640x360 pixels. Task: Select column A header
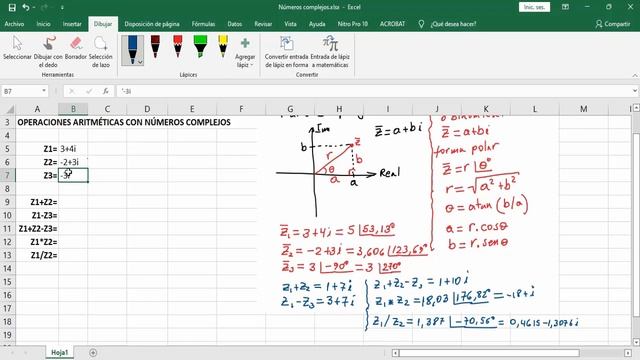[37, 109]
